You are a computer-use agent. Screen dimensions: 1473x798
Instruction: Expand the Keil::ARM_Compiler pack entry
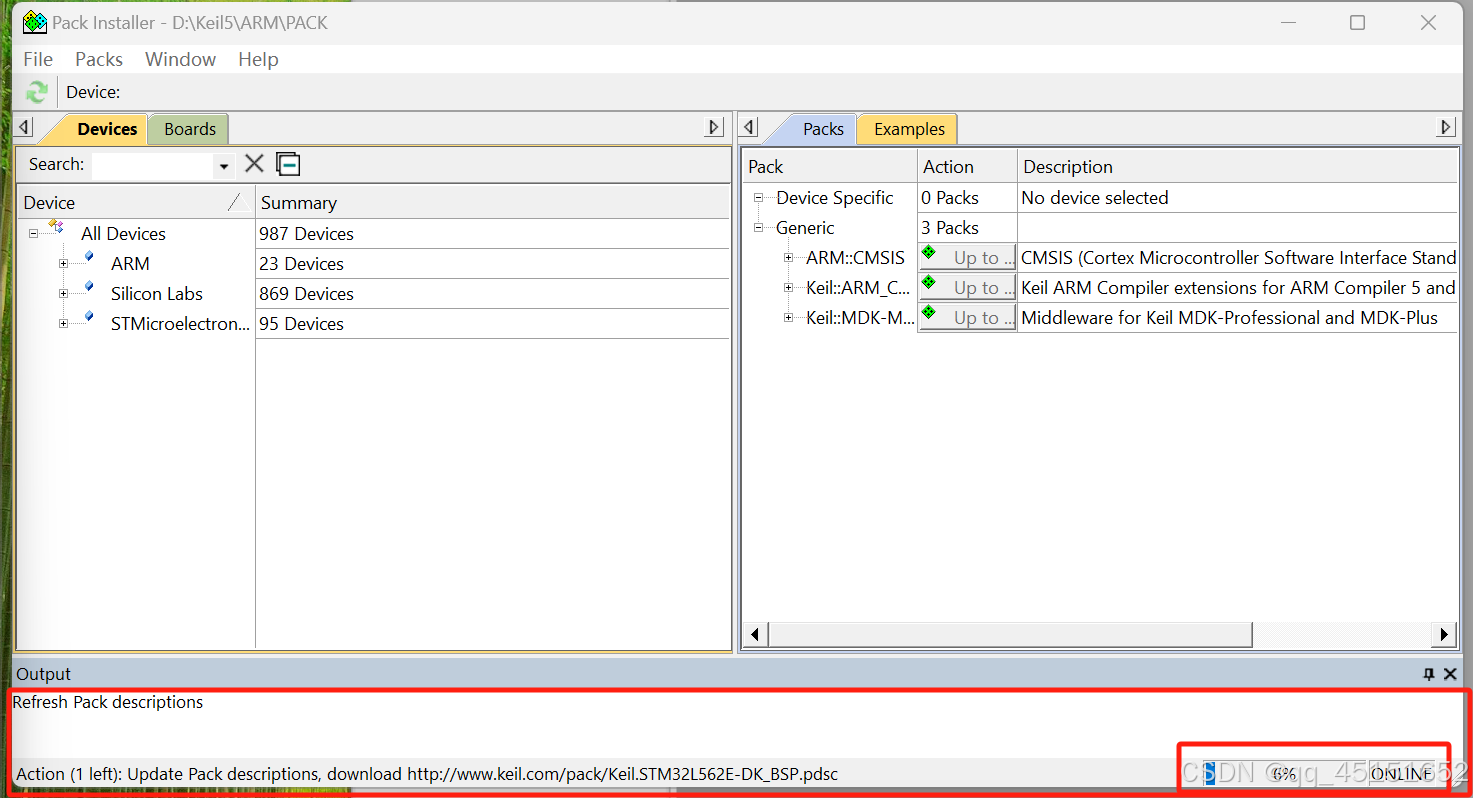click(788, 288)
